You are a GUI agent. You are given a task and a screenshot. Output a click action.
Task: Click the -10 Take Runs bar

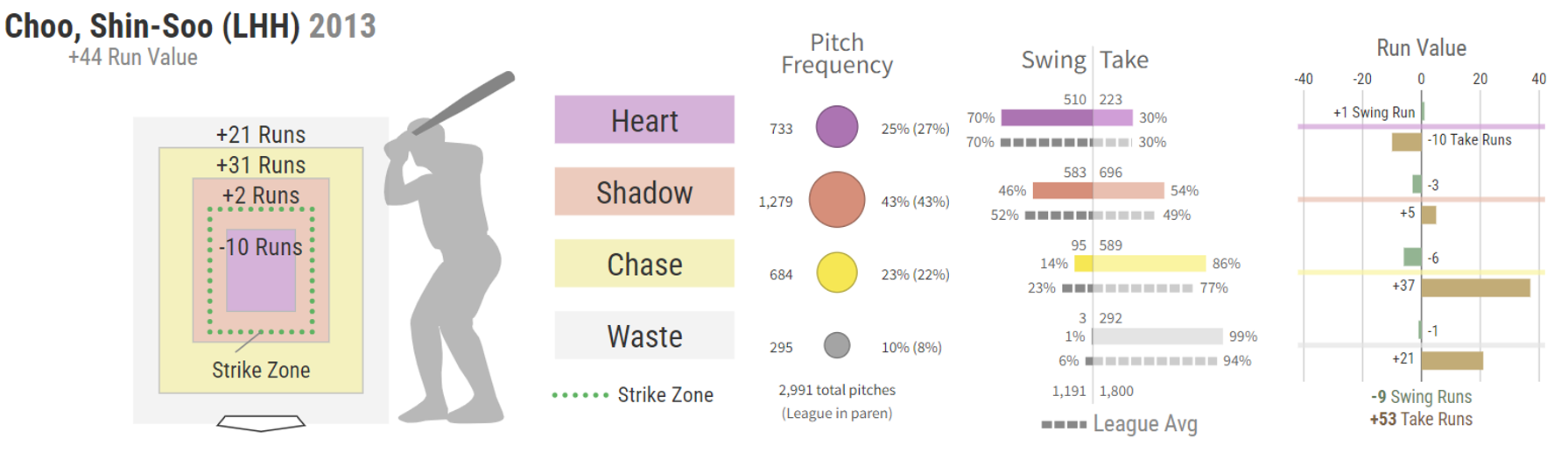pyautogui.click(x=1406, y=141)
